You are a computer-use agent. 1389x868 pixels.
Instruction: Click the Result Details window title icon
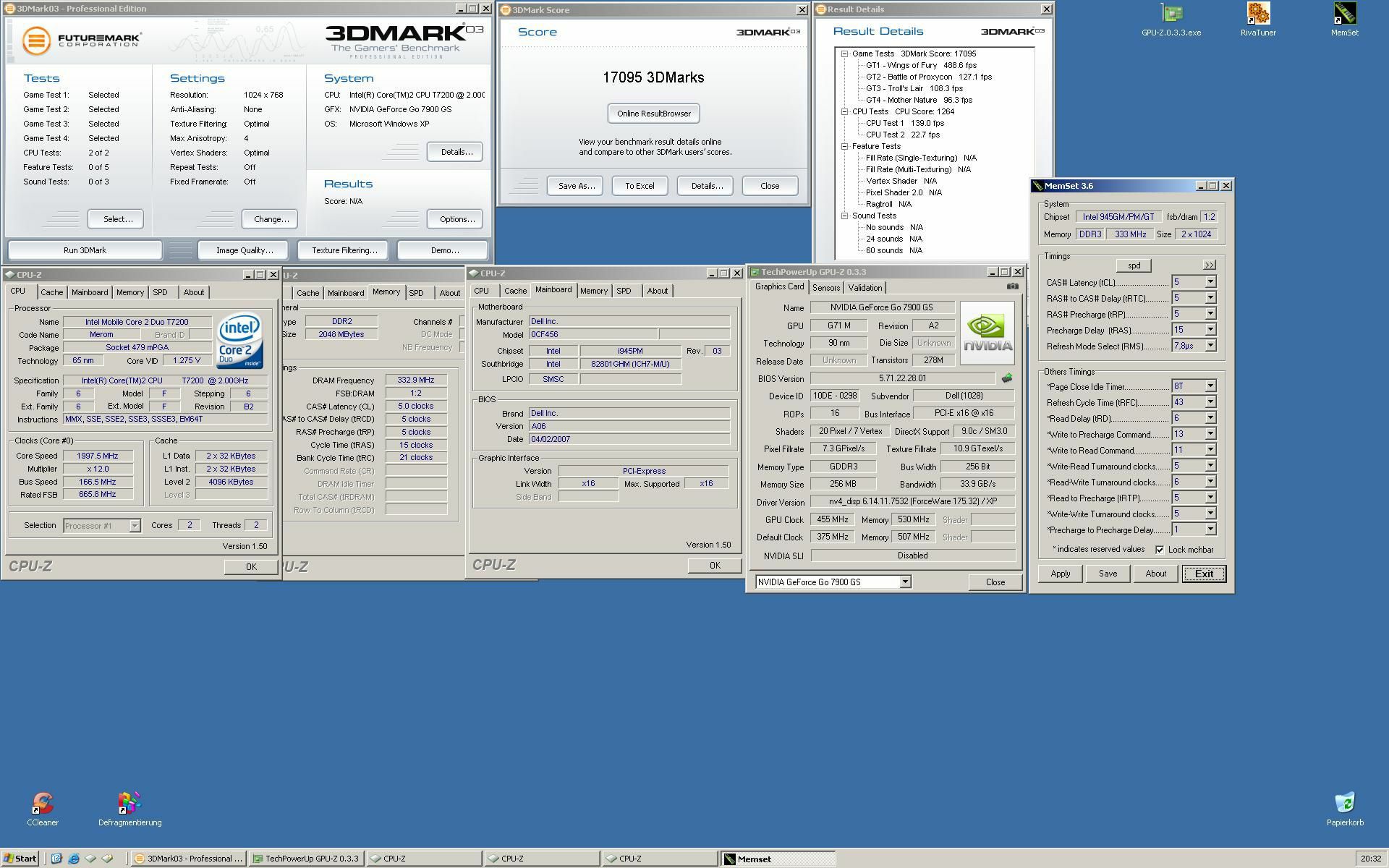point(821,9)
